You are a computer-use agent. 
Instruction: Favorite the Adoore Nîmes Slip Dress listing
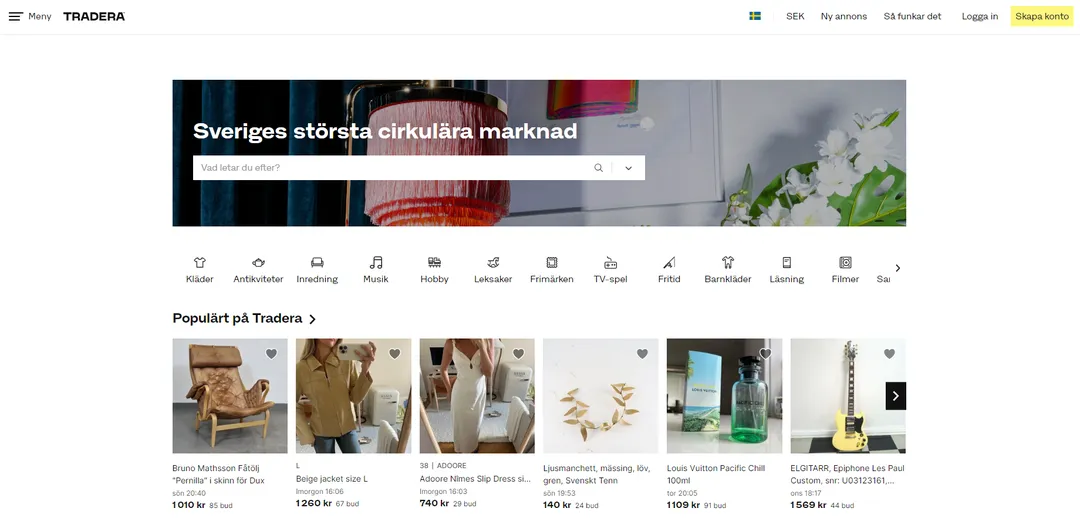[x=519, y=353]
